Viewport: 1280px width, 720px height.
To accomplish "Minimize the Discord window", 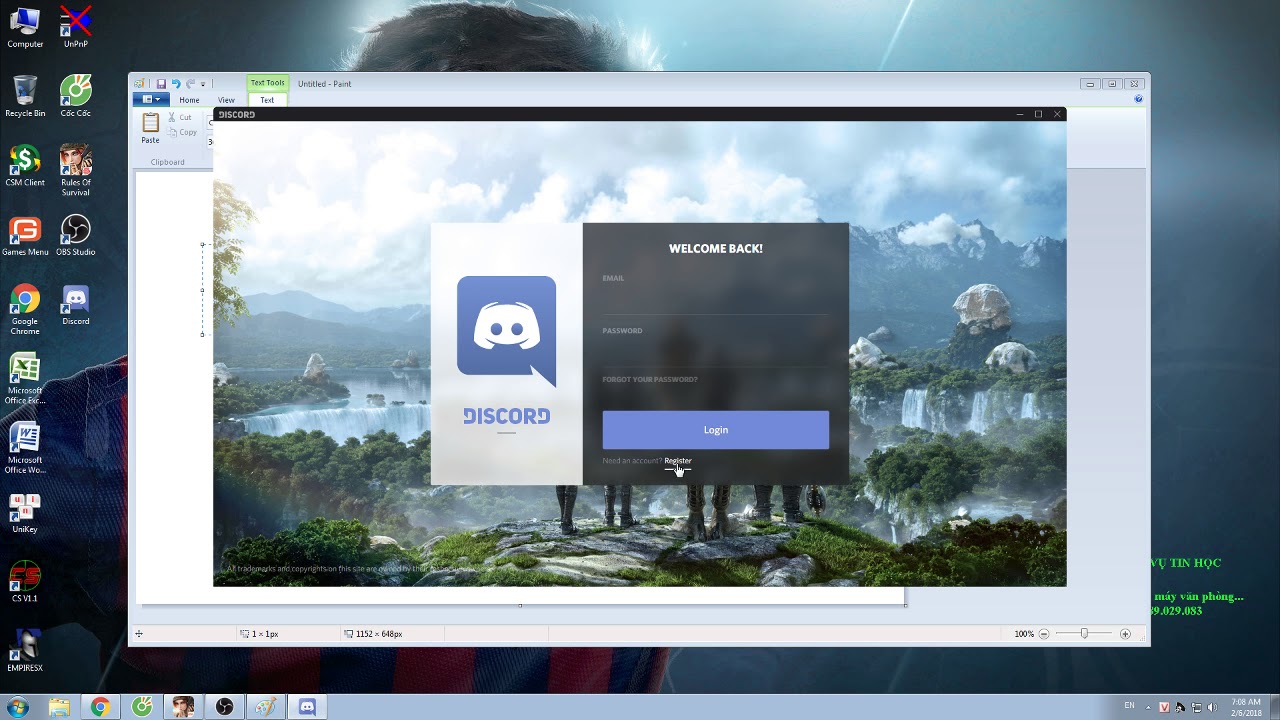I will click(x=1019, y=114).
